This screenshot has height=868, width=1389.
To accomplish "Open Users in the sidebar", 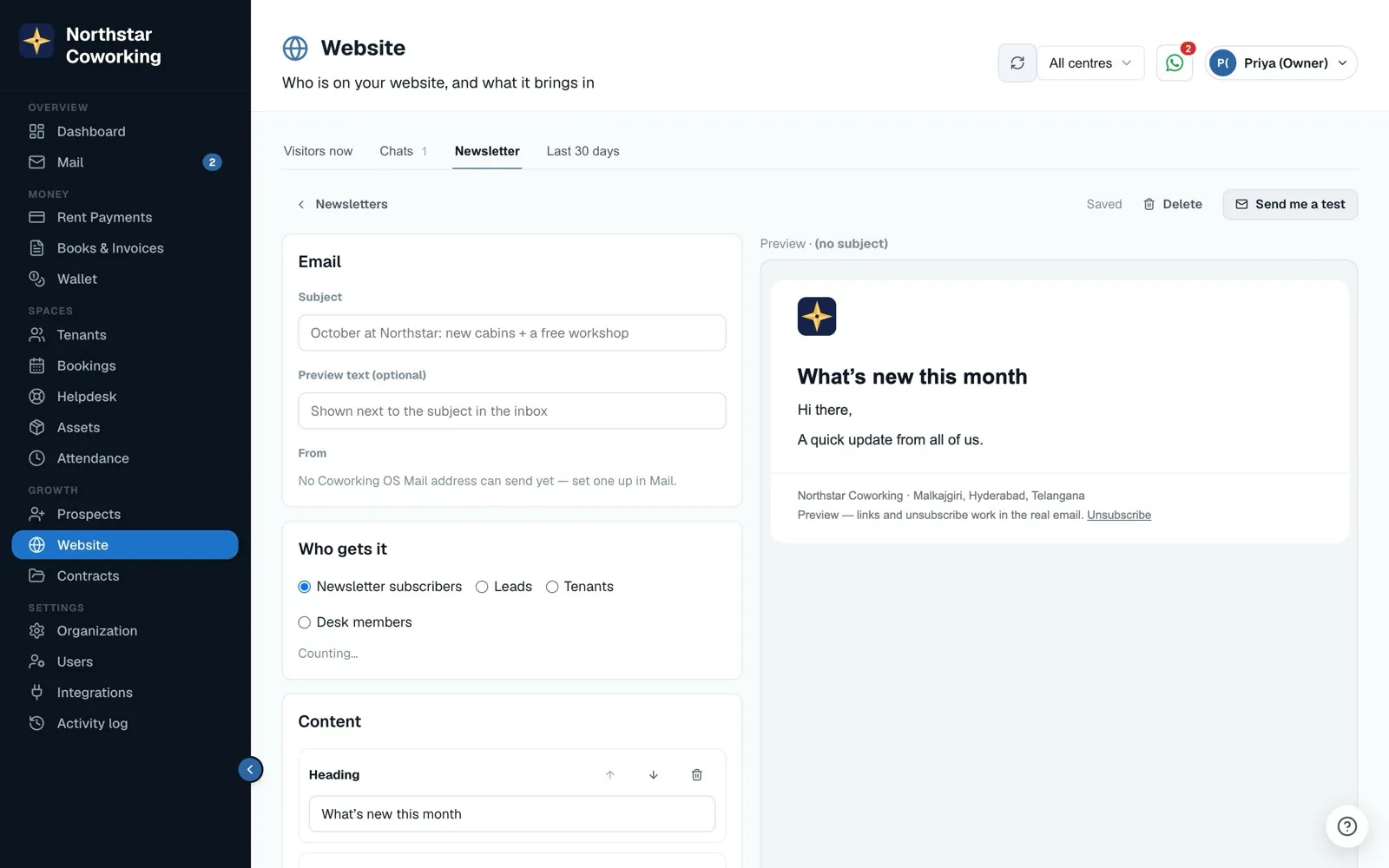I will (125, 661).
